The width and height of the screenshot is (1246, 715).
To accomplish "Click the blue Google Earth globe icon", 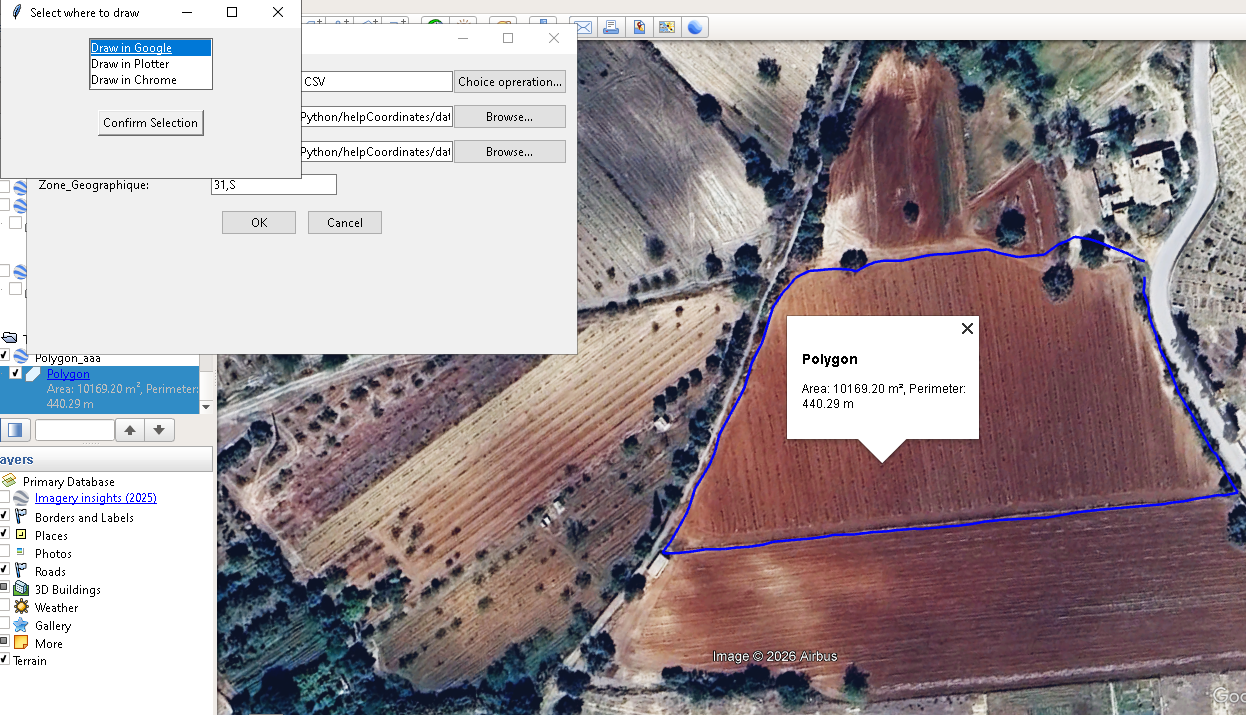I will pos(694,27).
